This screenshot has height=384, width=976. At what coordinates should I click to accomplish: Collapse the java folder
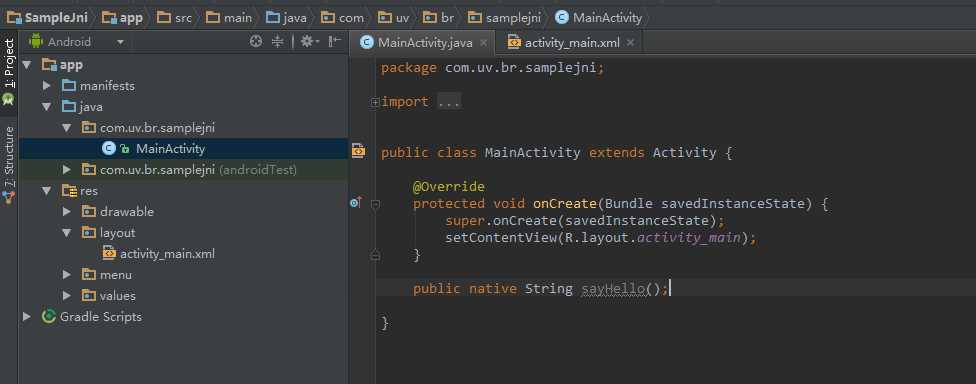click(x=47, y=107)
